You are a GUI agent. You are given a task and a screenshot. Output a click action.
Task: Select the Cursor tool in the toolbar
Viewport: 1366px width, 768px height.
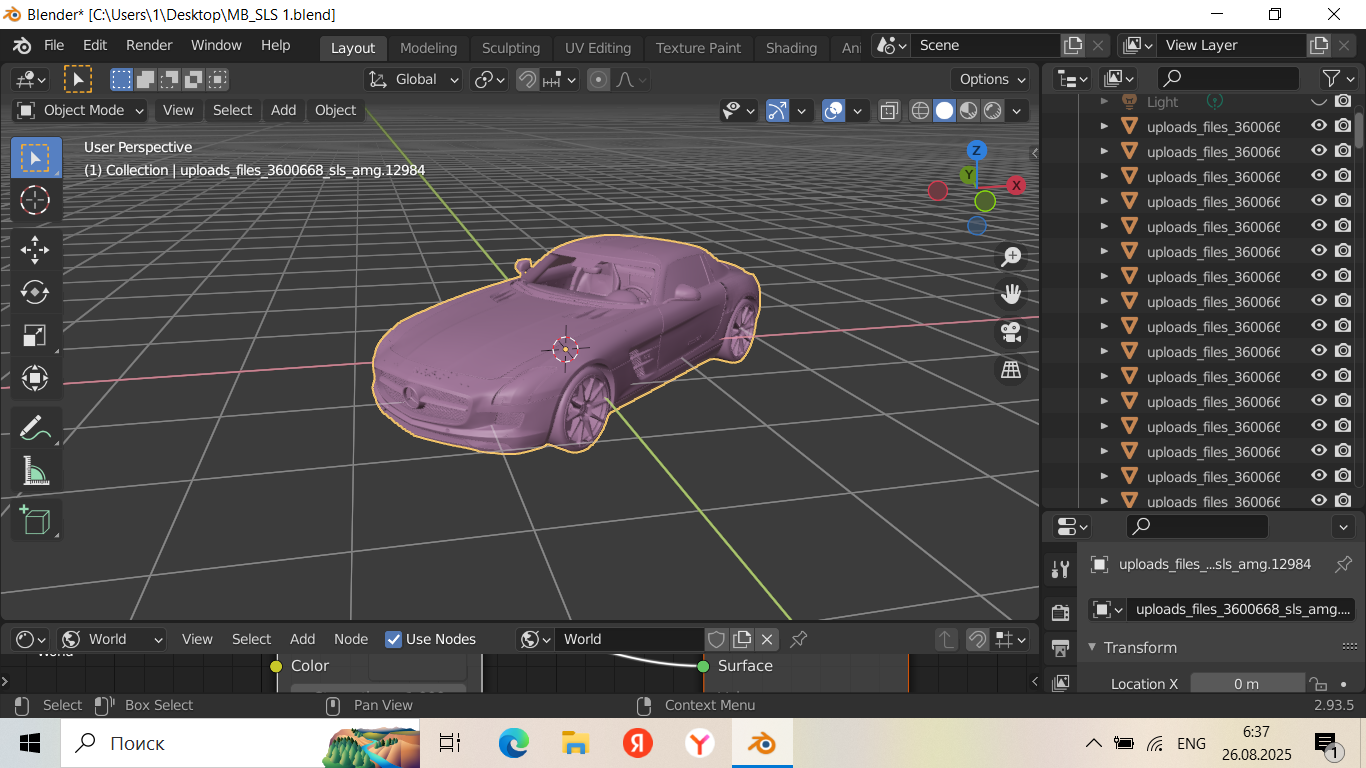tap(35, 200)
